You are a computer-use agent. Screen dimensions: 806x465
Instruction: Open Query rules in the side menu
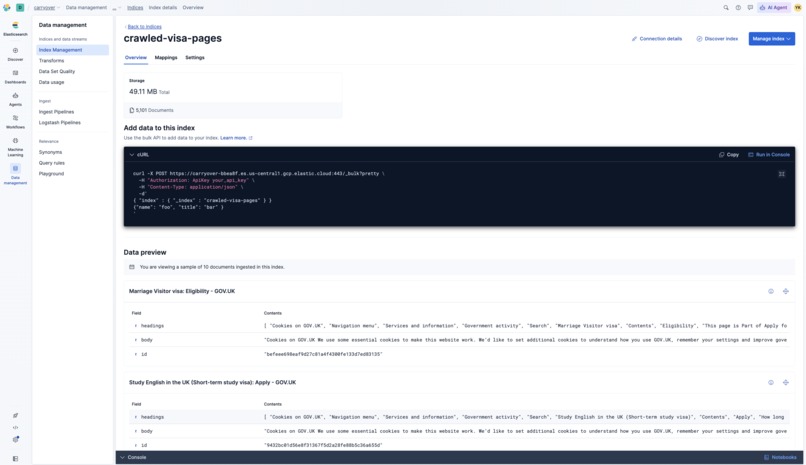(x=52, y=163)
